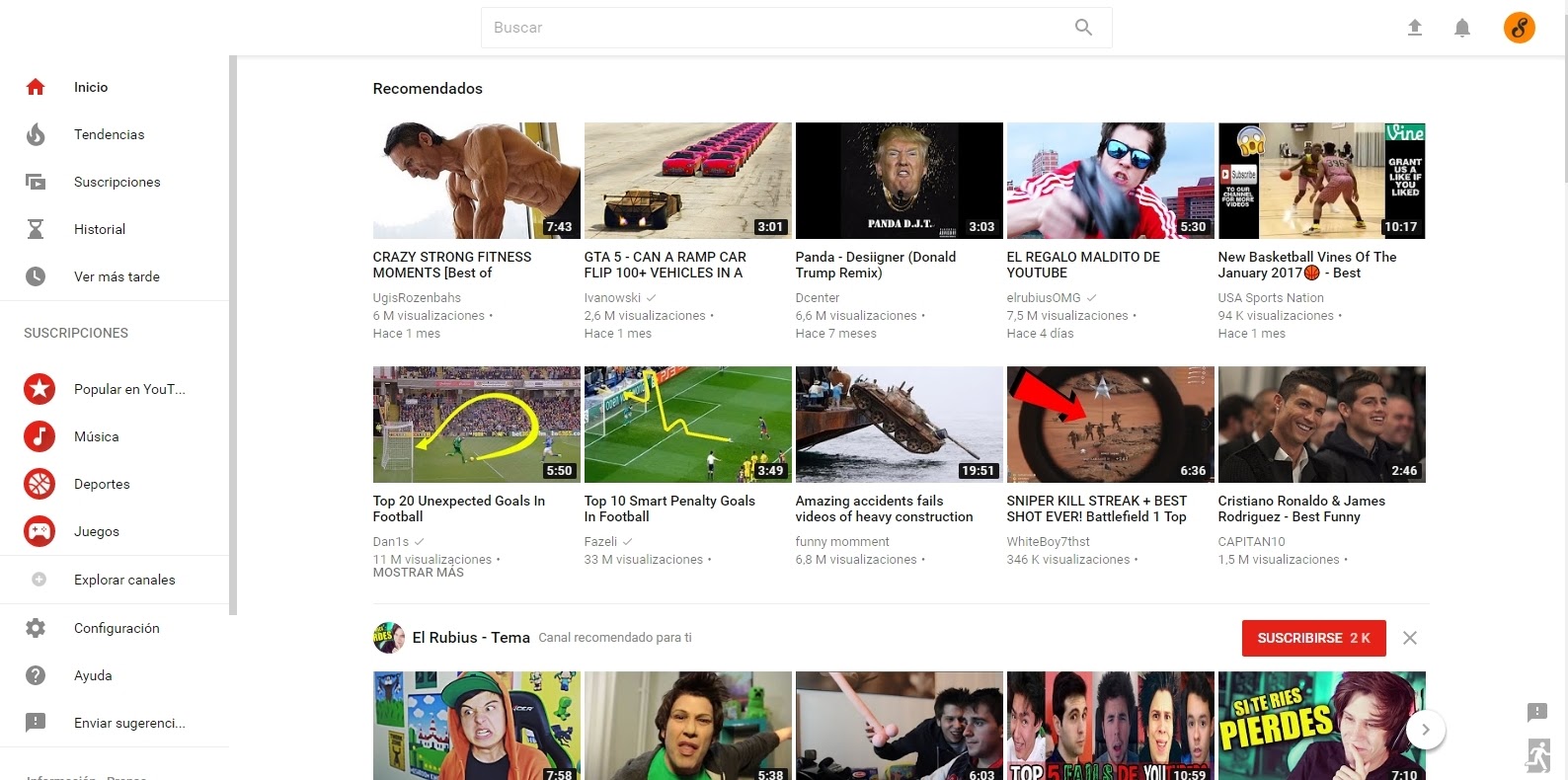Show next El Rubius videos arrow
Screen dimensions: 1568x780
1425,730
